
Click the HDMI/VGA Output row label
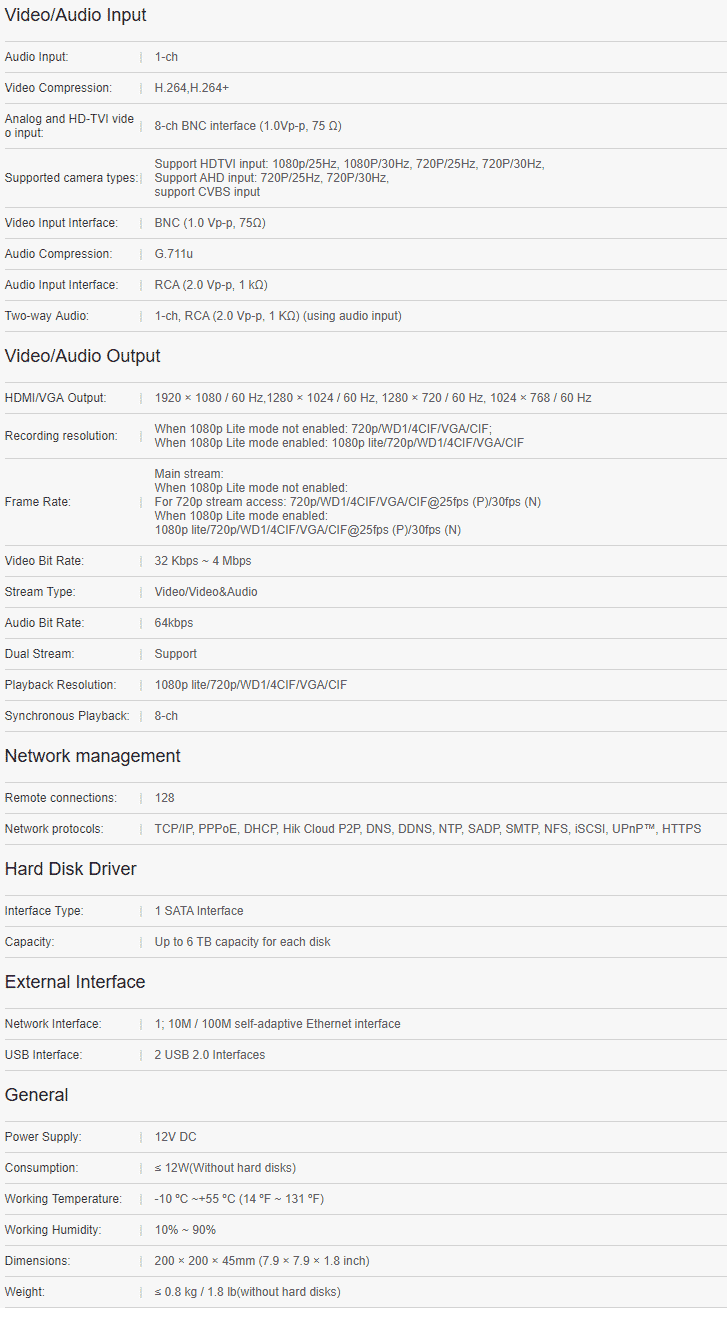55,398
